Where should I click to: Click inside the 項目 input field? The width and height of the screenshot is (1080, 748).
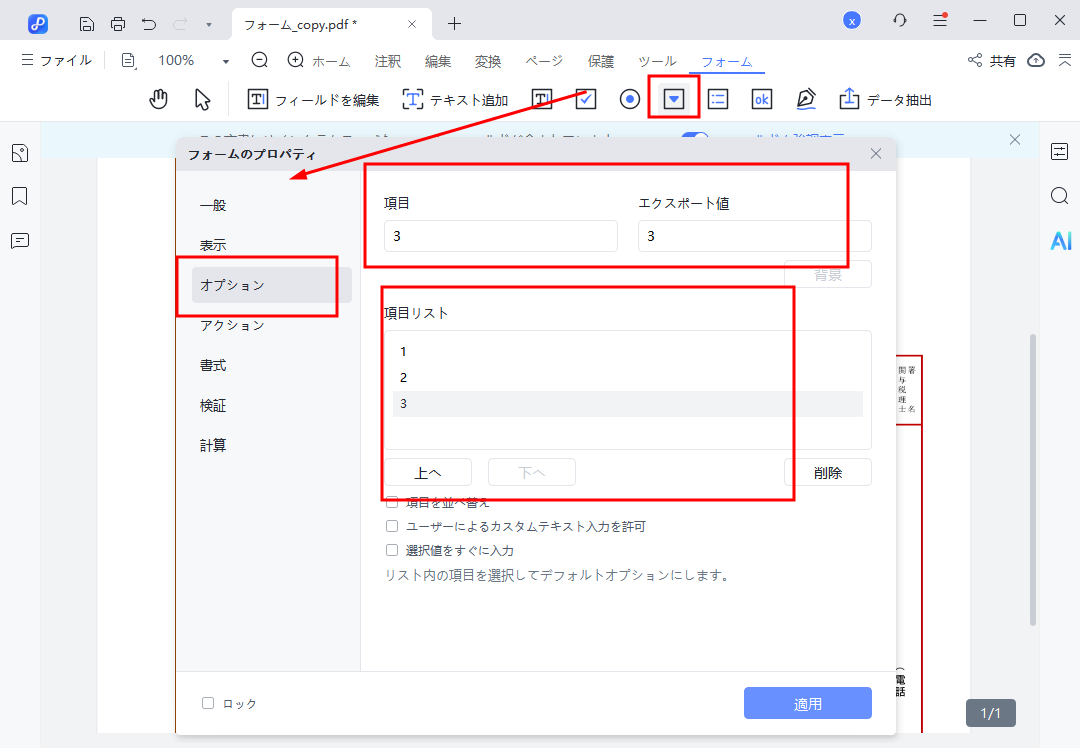[x=500, y=235]
